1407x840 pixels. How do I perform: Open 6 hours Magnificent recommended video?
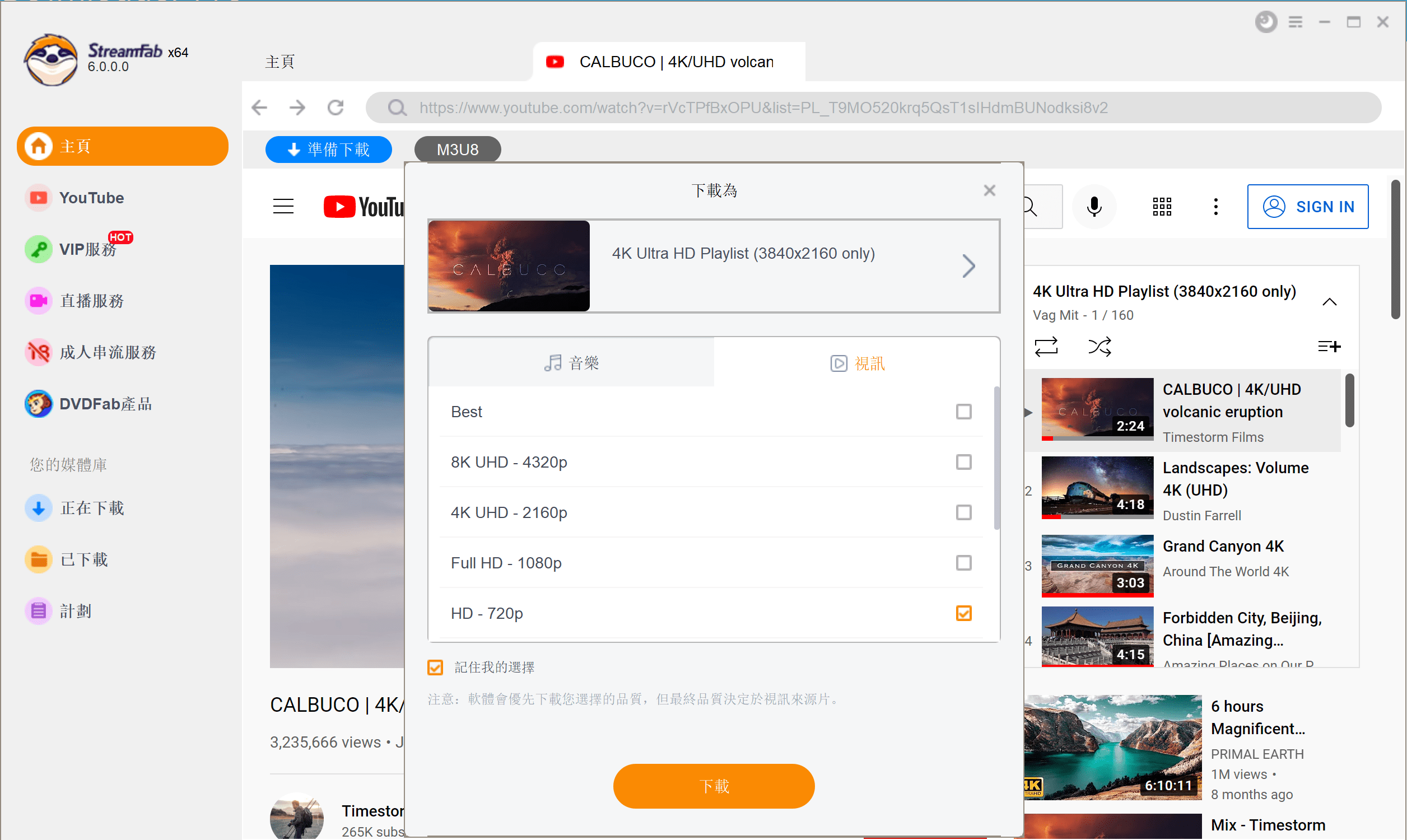(x=1112, y=747)
